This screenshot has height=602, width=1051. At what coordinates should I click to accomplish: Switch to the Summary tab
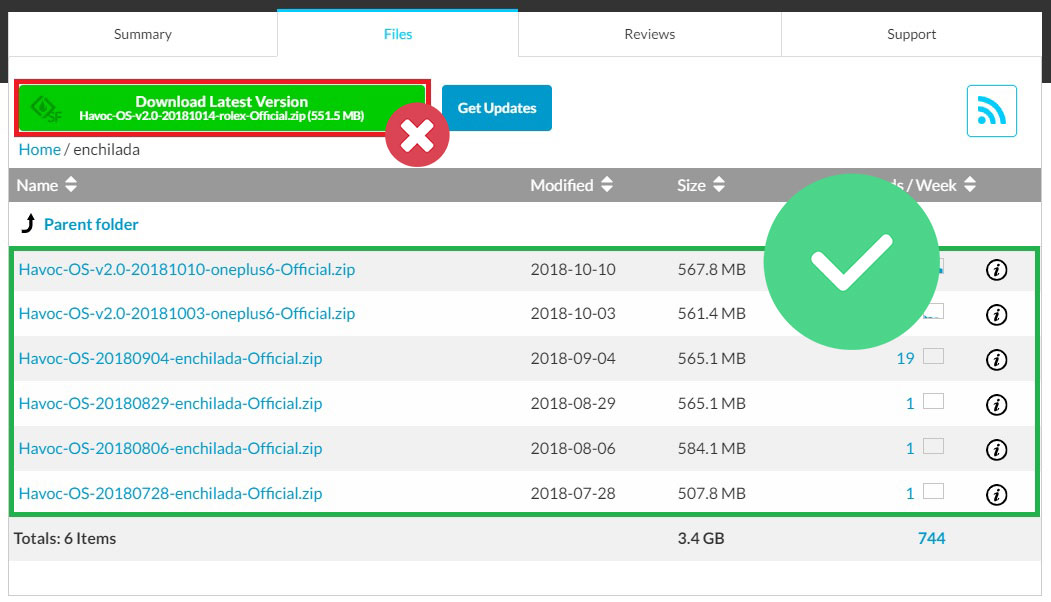coord(143,34)
